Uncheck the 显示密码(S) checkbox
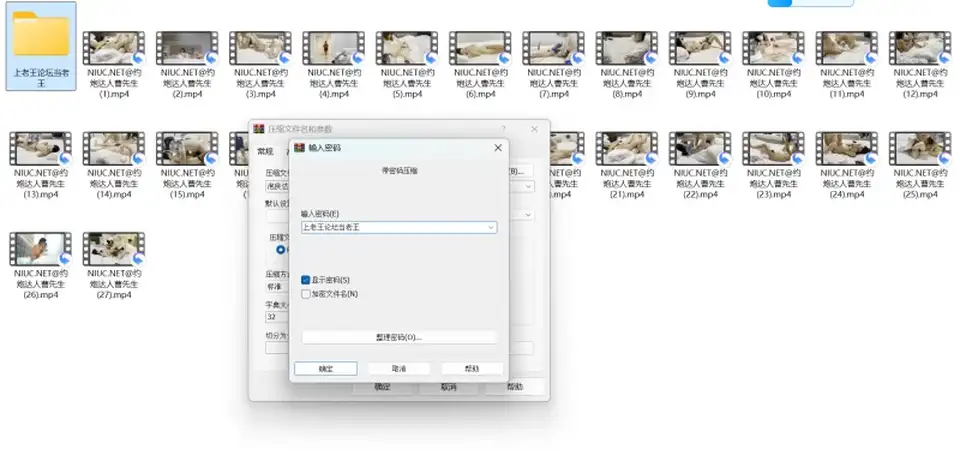960x467 pixels. [306, 280]
